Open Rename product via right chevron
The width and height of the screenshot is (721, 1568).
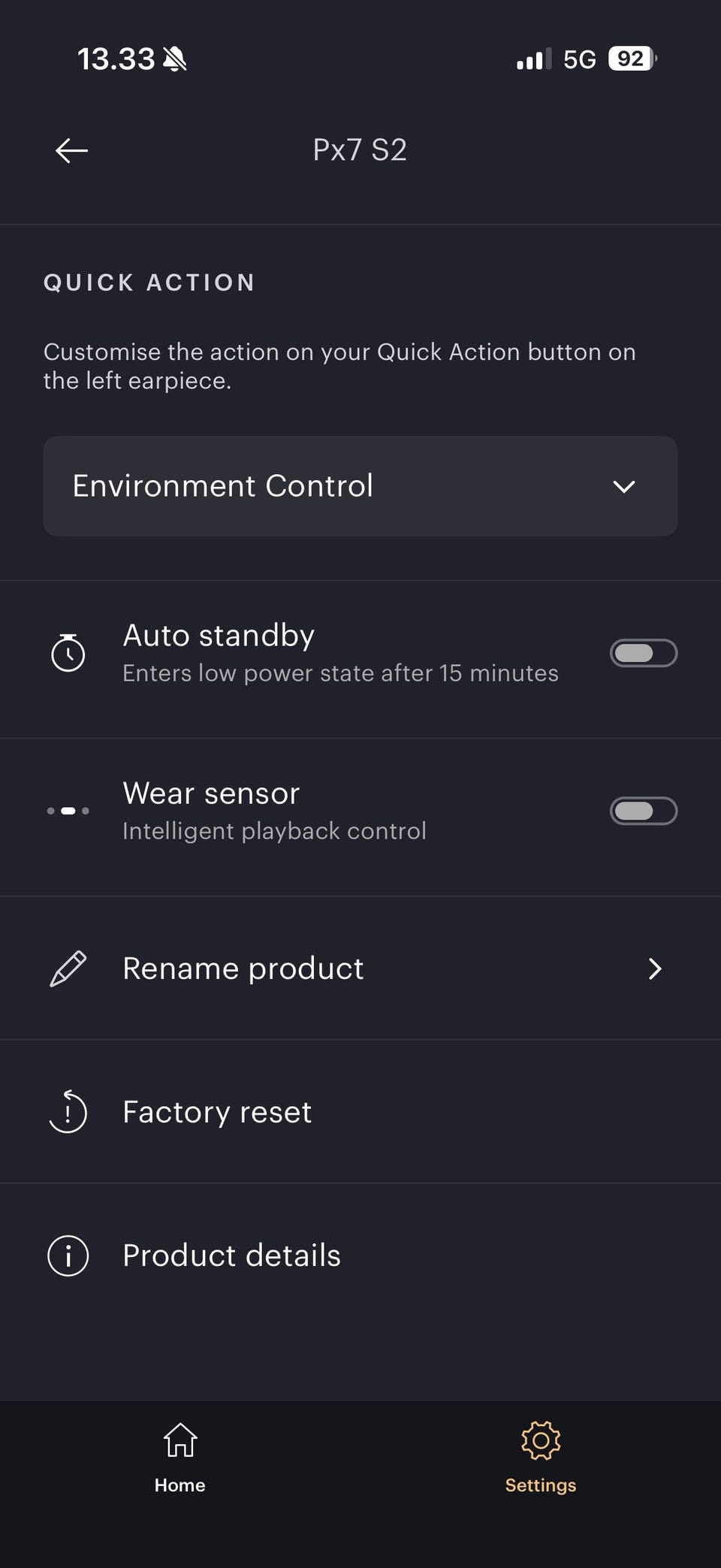655,968
